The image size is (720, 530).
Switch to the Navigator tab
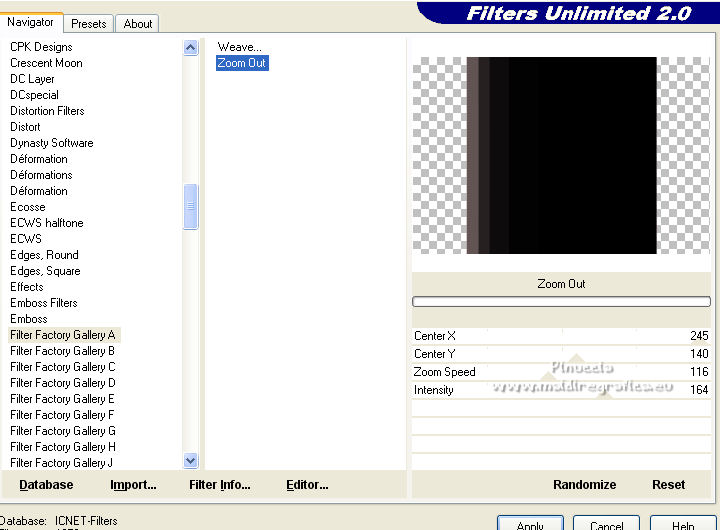click(30, 22)
